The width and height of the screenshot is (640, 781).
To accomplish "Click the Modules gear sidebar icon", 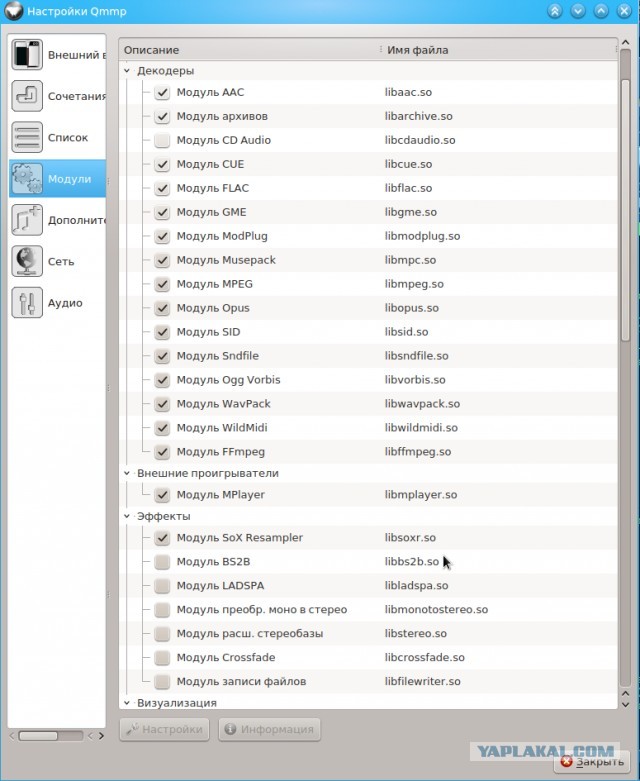I will 27,179.
